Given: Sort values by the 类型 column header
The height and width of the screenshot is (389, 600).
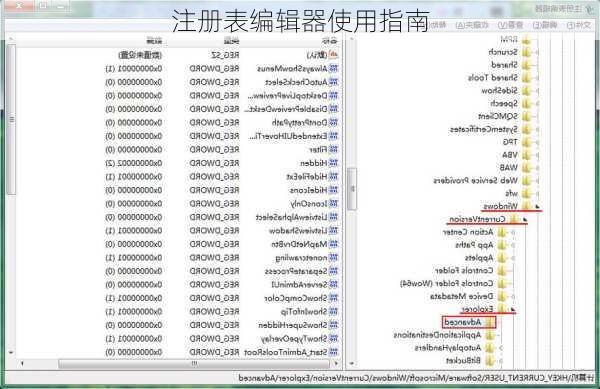Looking at the screenshot, I should pos(232,41).
